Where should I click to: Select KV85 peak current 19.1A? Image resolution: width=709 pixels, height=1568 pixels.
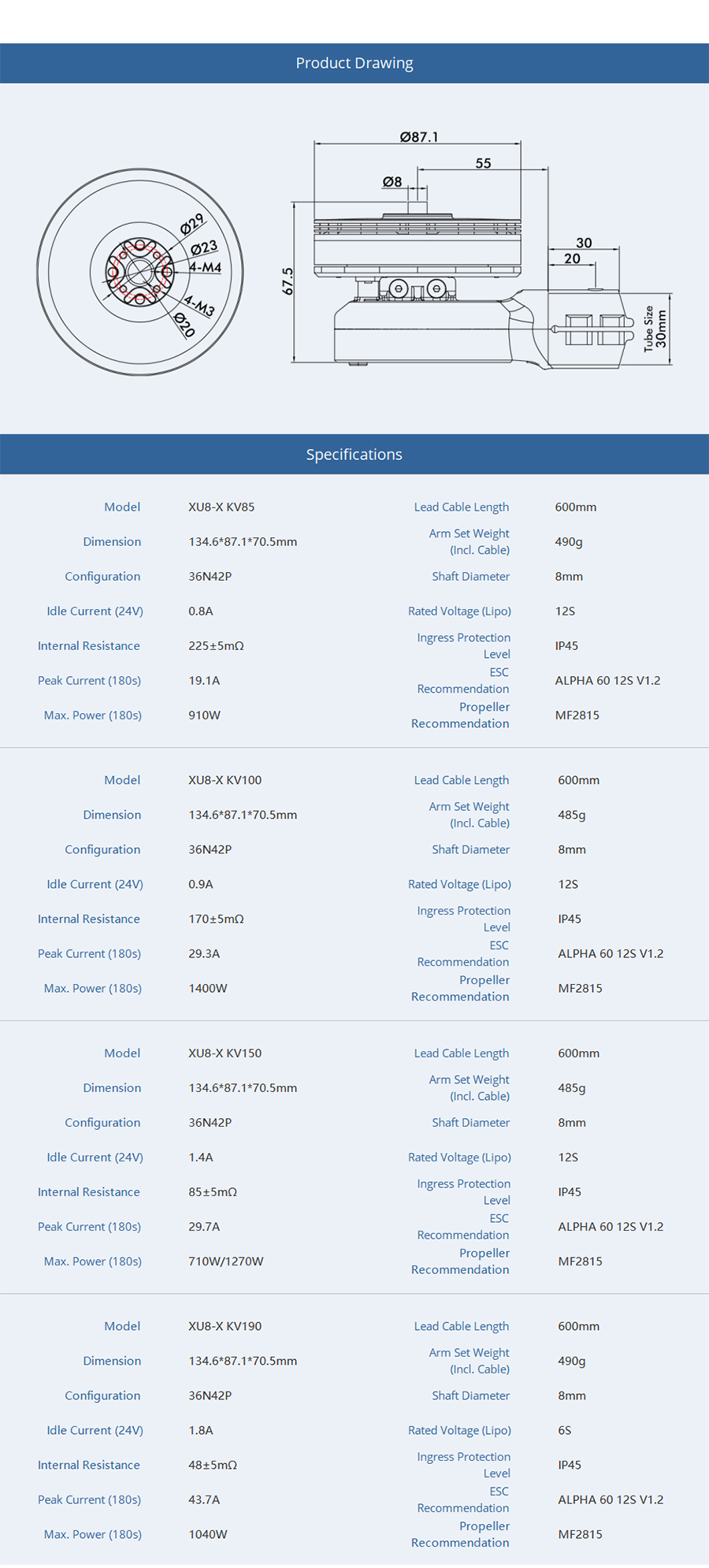[204, 681]
